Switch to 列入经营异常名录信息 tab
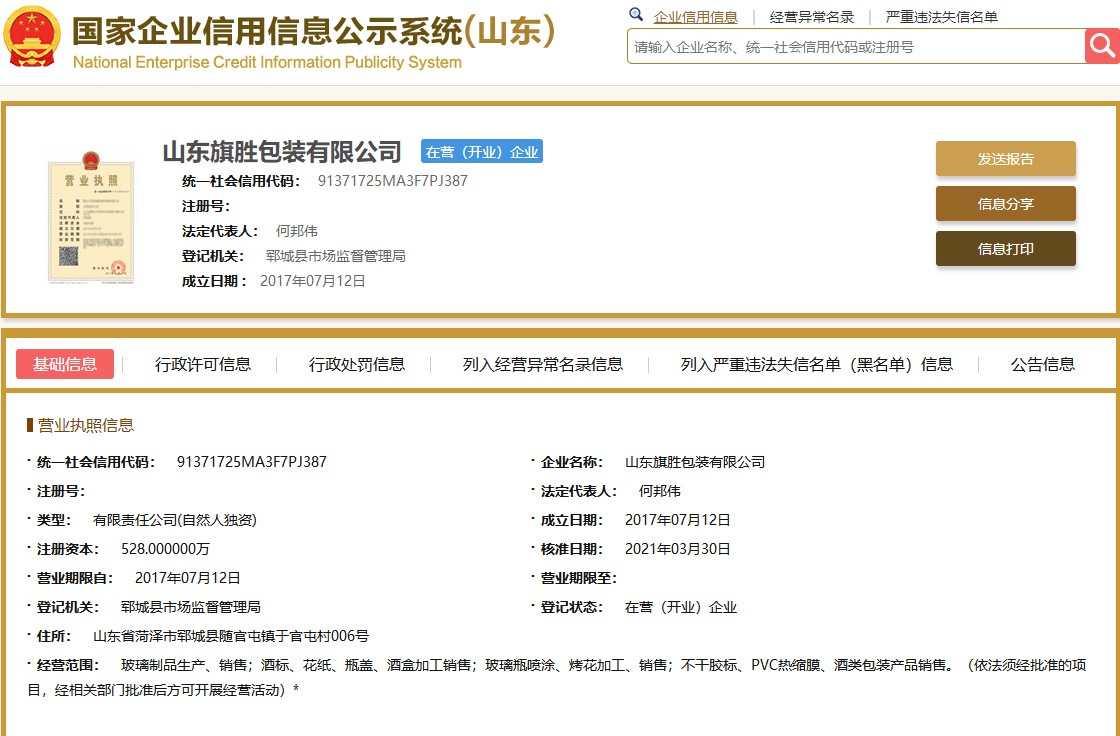 coord(543,364)
